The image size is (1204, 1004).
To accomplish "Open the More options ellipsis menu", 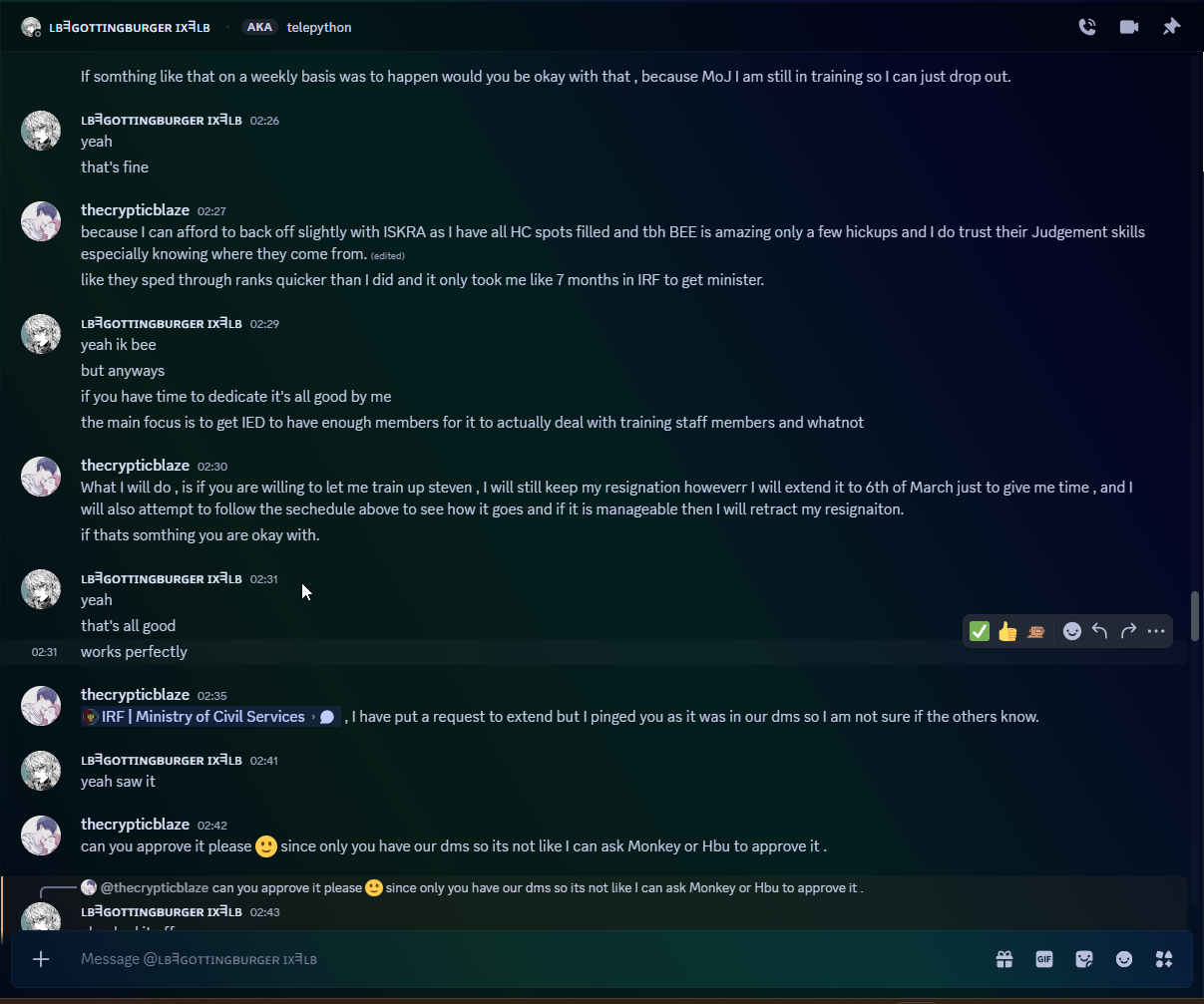I will [x=1156, y=631].
